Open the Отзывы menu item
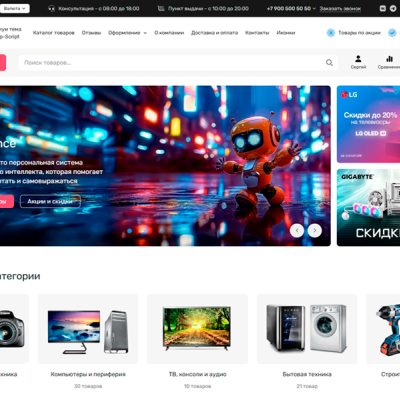Image resolution: width=400 pixels, height=400 pixels. click(x=91, y=33)
